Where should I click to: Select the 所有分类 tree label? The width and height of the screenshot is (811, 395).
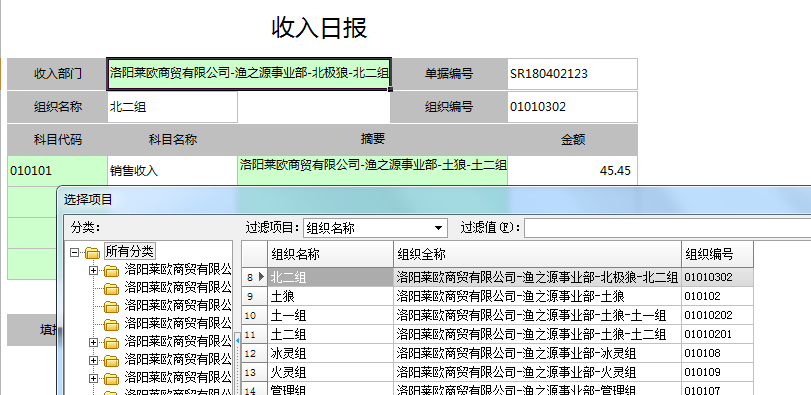[130, 252]
